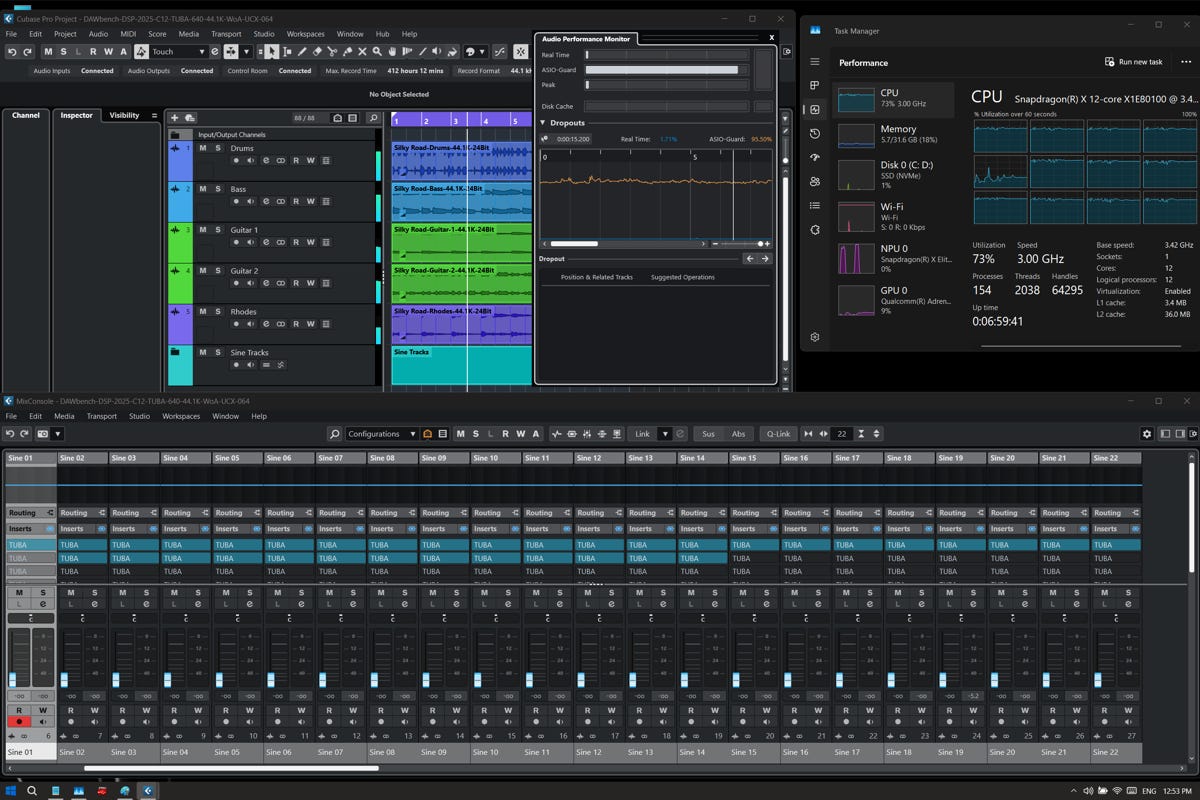Enable record on Sine 01 channel

18,721
